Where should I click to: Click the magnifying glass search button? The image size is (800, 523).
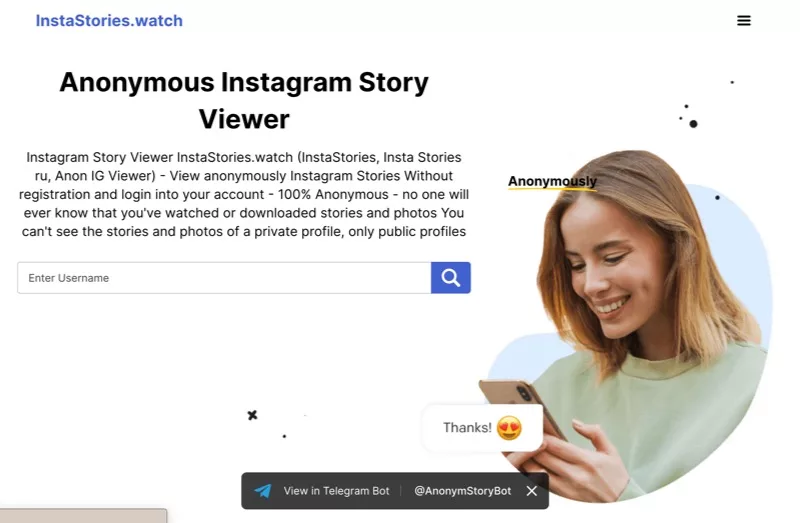point(451,278)
